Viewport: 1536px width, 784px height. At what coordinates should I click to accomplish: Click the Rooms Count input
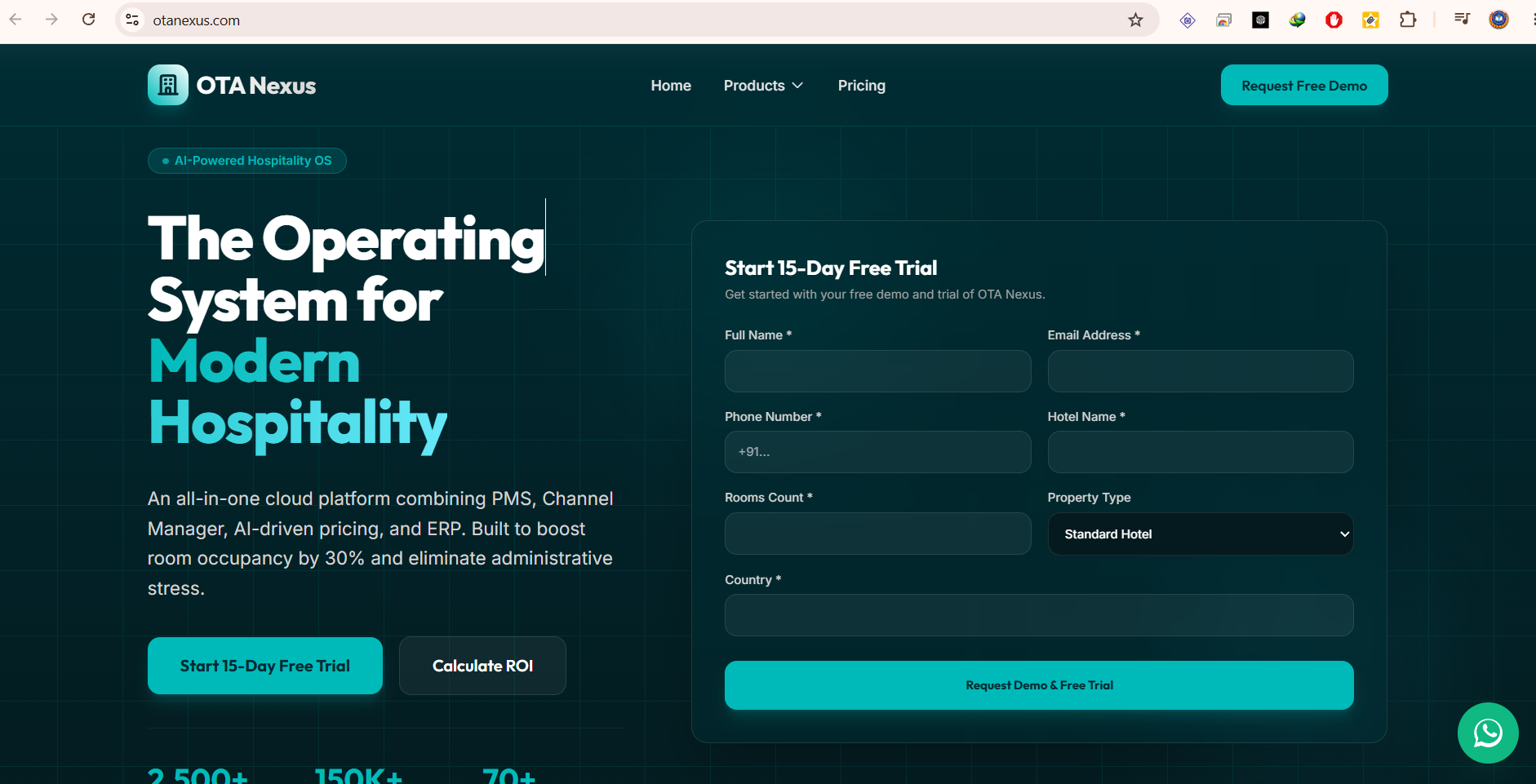tap(877, 534)
